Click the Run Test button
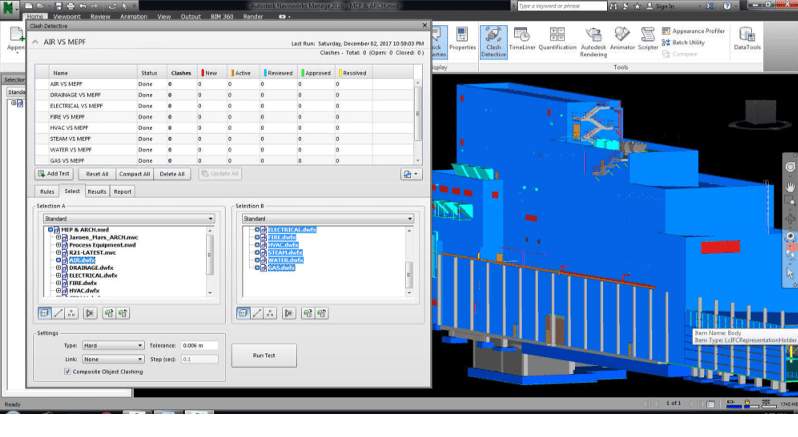Screen dimensions: 798x437 [263, 355]
